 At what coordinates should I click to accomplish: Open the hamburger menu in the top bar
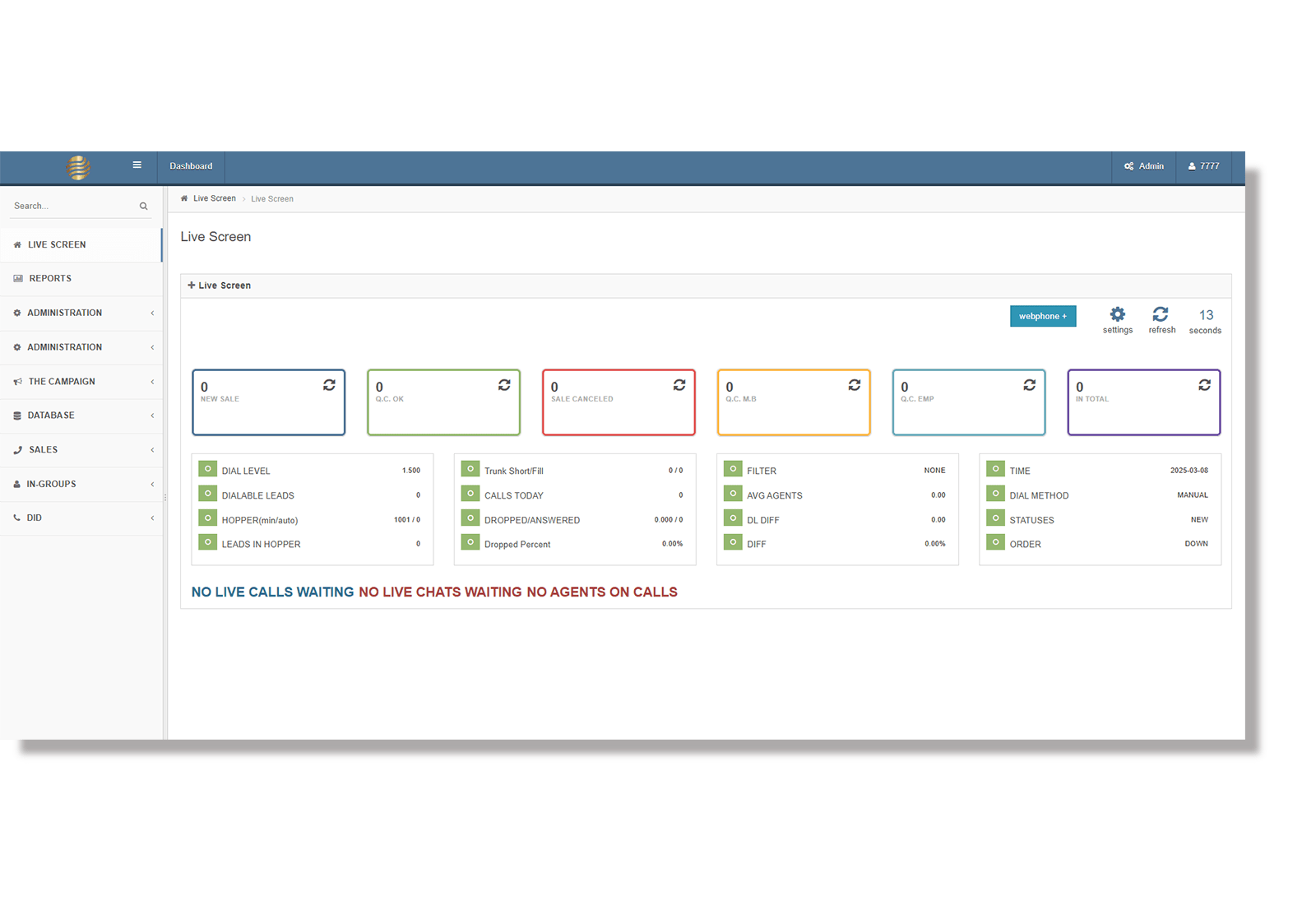point(137,165)
